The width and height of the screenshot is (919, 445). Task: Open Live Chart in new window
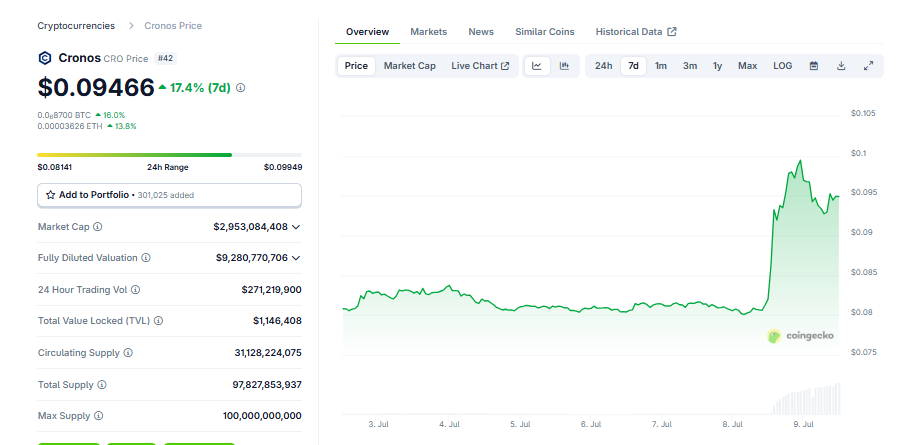click(x=480, y=66)
